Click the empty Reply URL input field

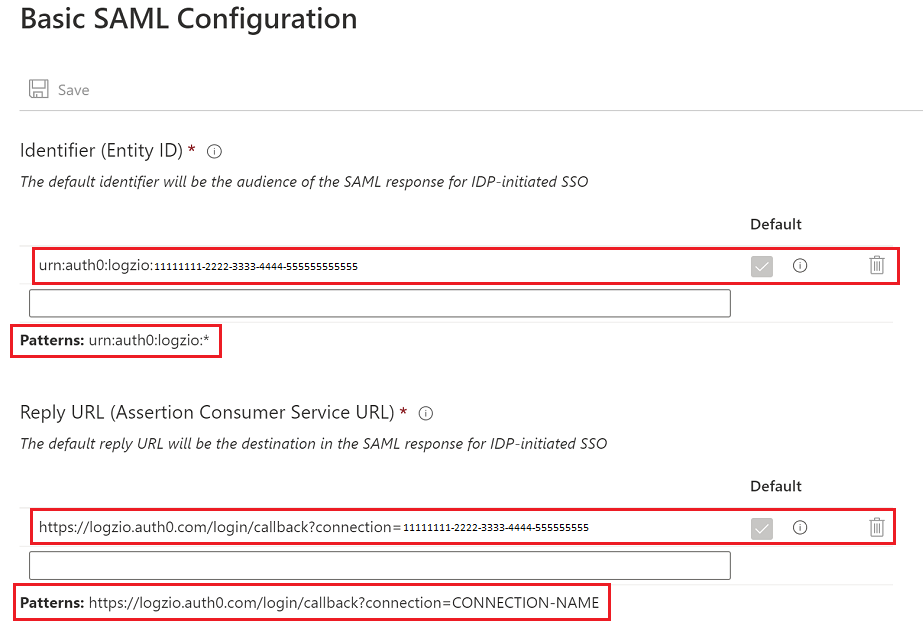[x=380, y=566]
